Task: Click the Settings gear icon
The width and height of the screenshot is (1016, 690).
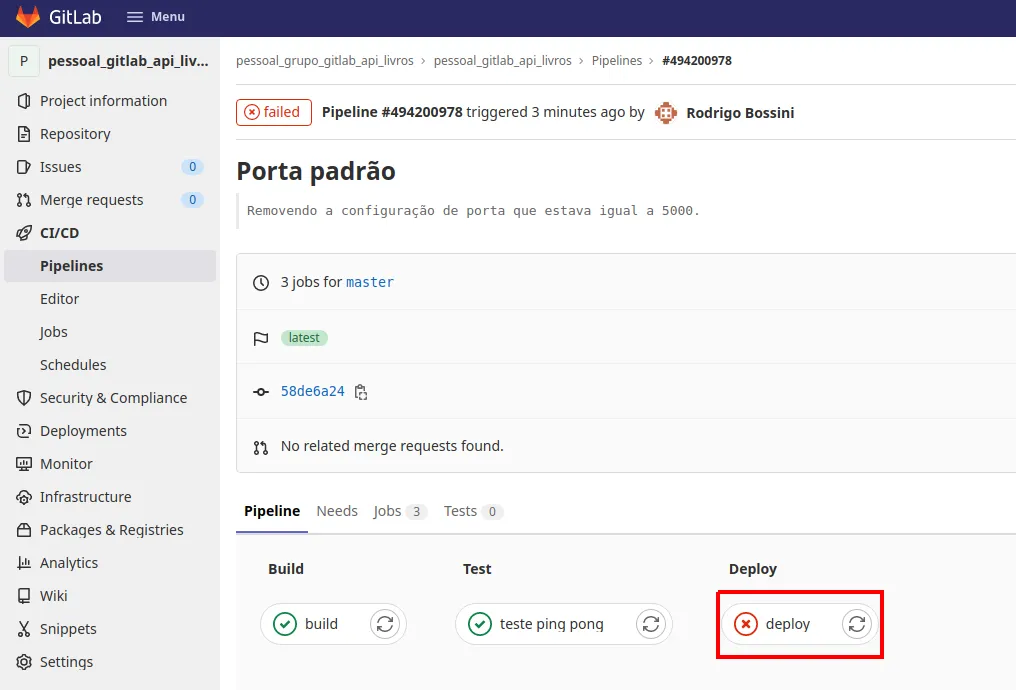Action: 24,662
